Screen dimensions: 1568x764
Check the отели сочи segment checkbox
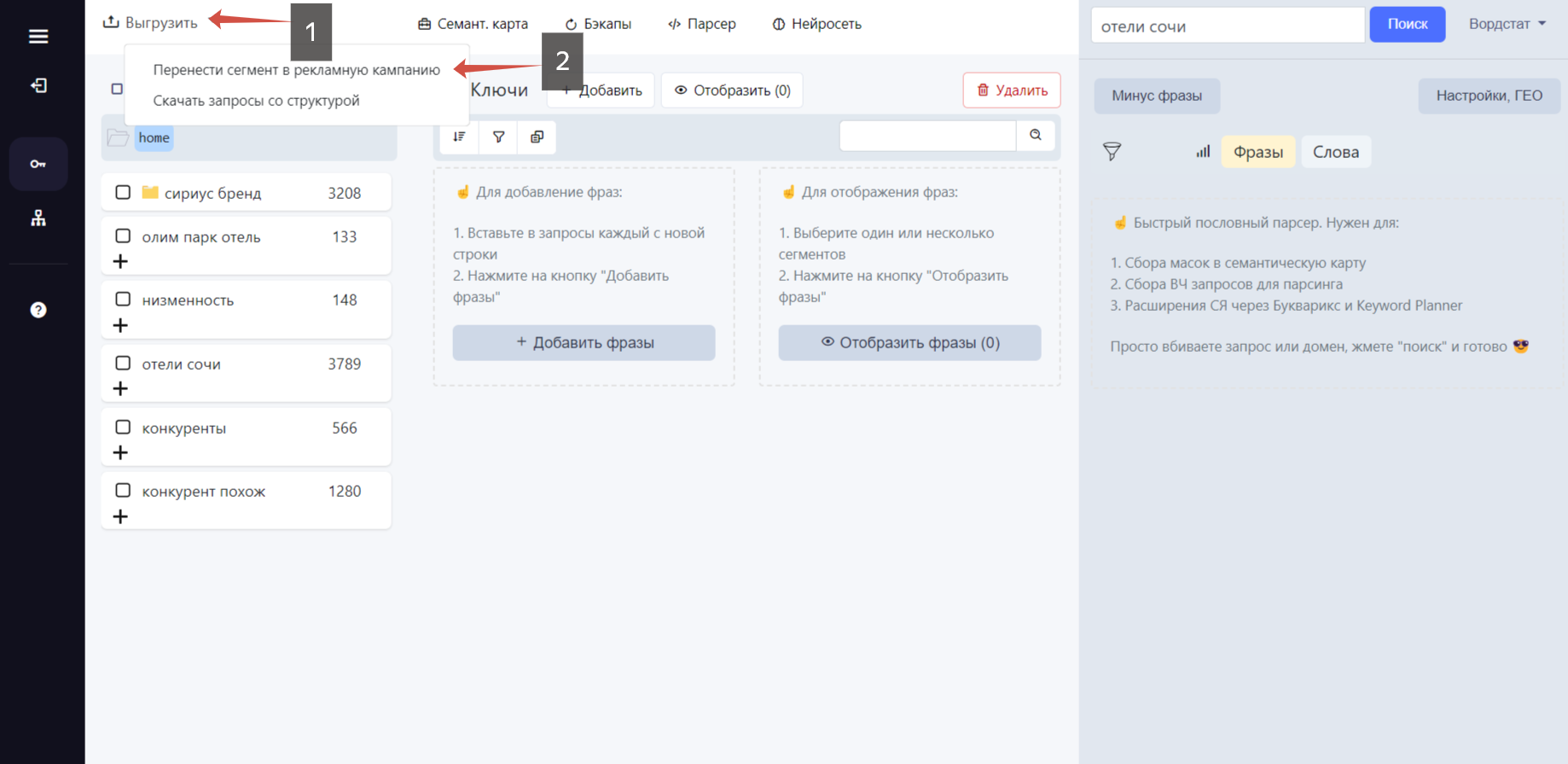123,363
